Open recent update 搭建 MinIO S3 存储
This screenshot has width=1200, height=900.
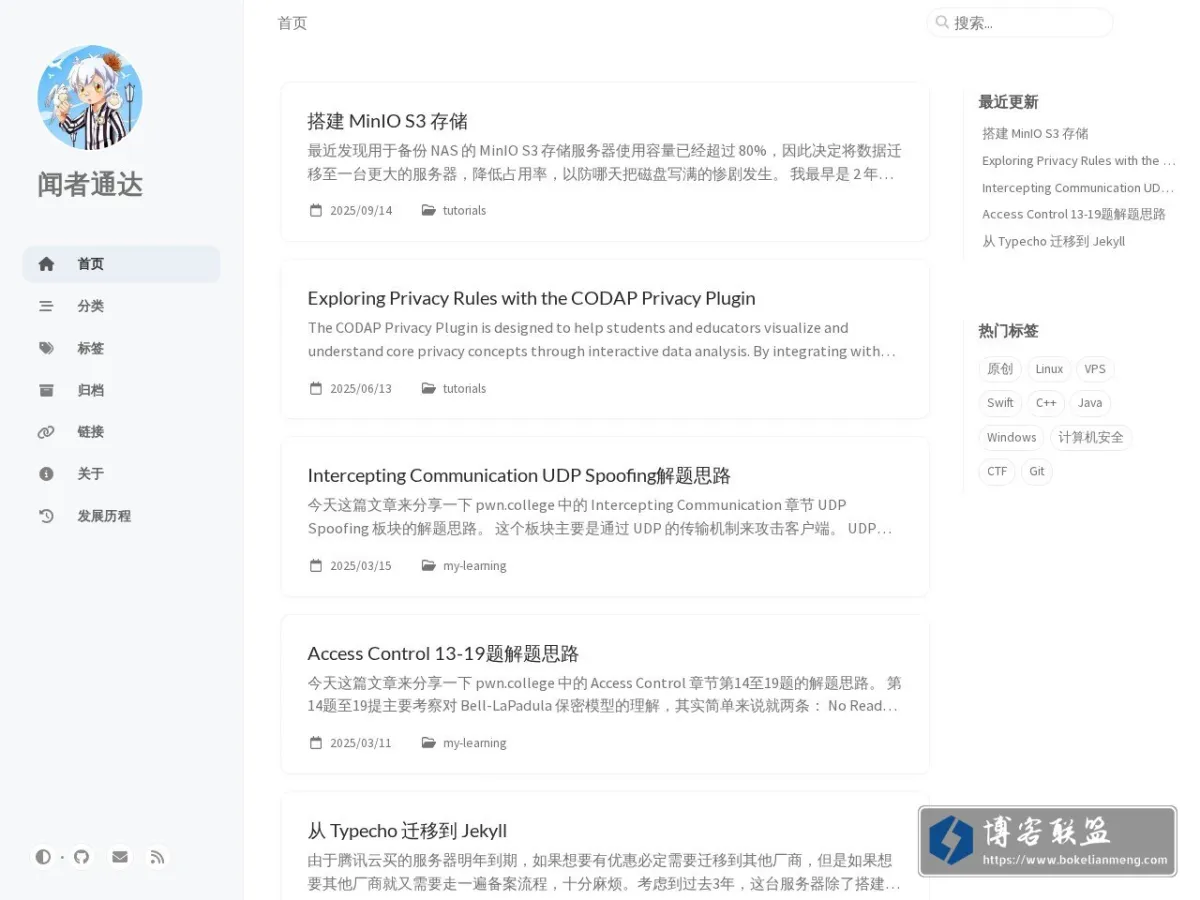[x=1035, y=133]
